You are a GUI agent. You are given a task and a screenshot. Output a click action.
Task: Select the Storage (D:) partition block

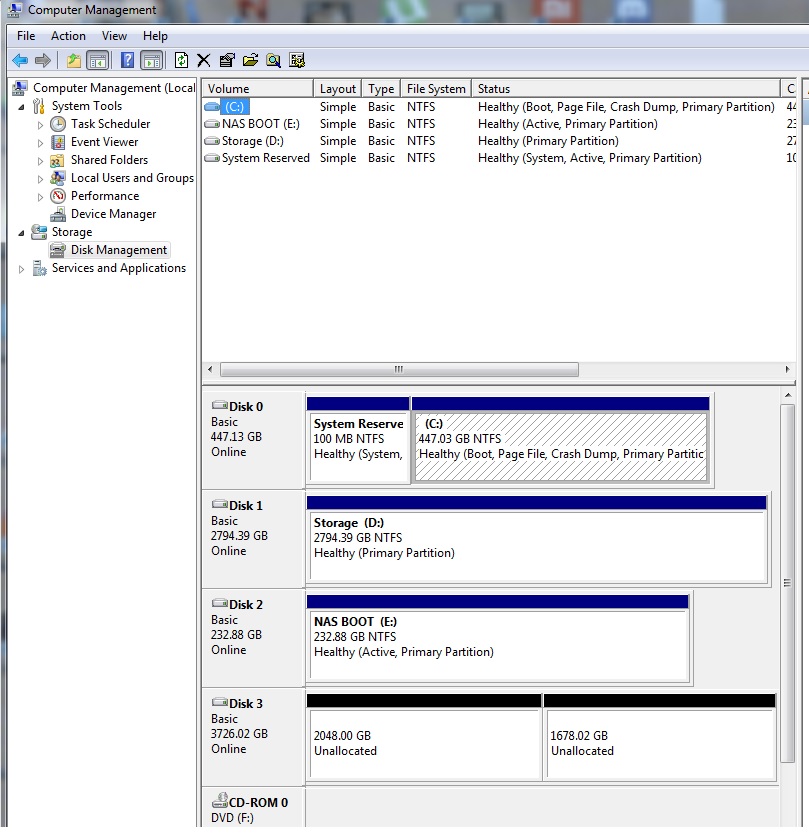[537, 538]
